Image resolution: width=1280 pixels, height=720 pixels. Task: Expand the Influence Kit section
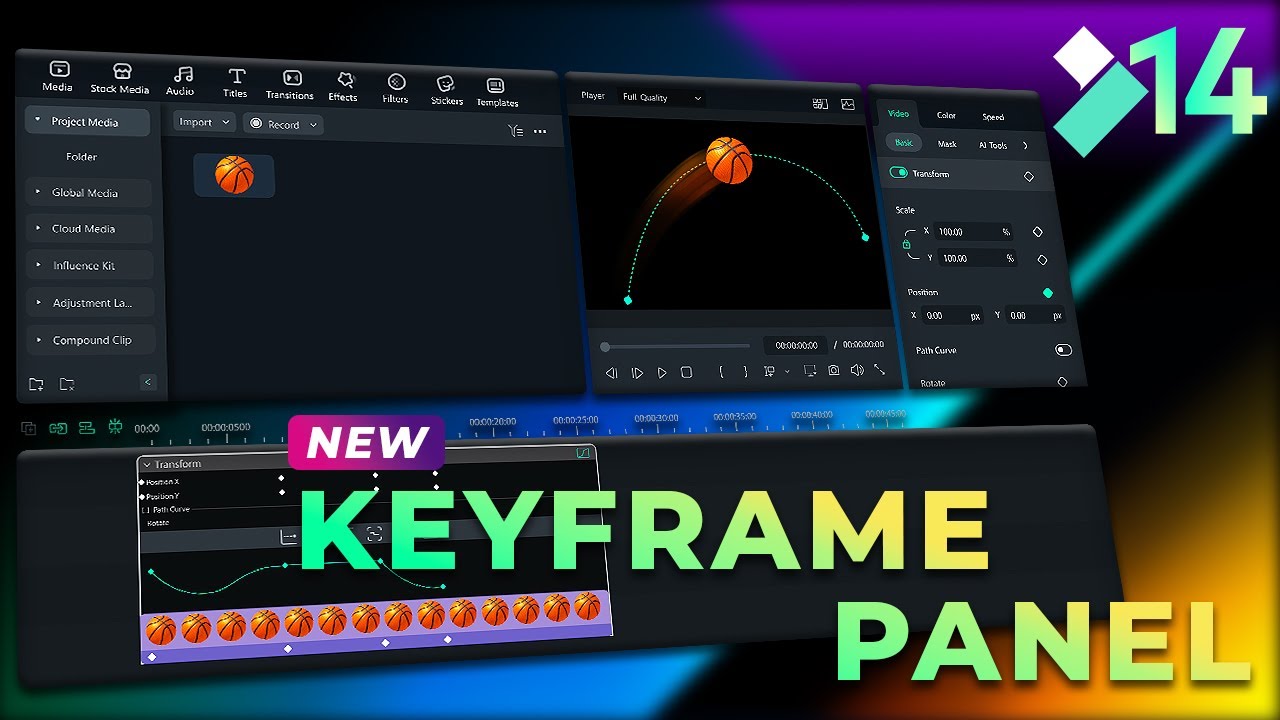[x=40, y=265]
